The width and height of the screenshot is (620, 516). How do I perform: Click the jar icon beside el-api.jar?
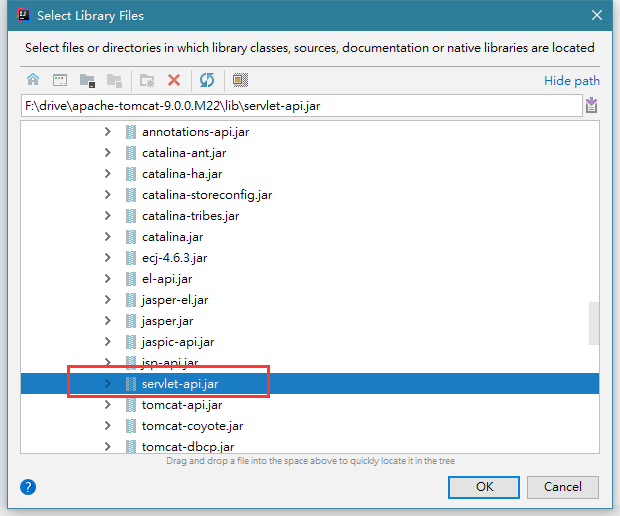point(131,278)
